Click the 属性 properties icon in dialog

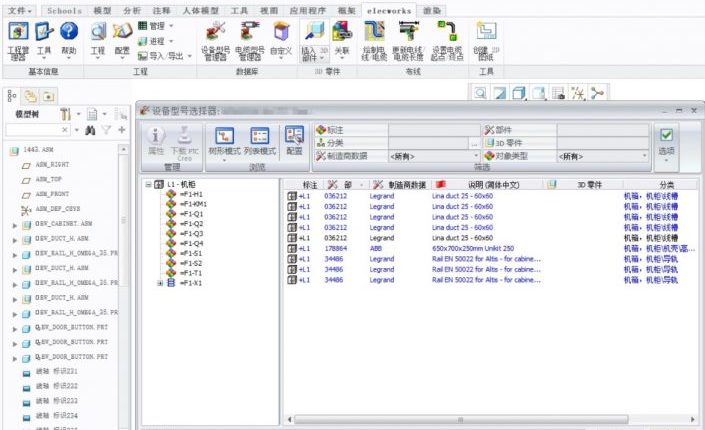[x=156, y=135]
